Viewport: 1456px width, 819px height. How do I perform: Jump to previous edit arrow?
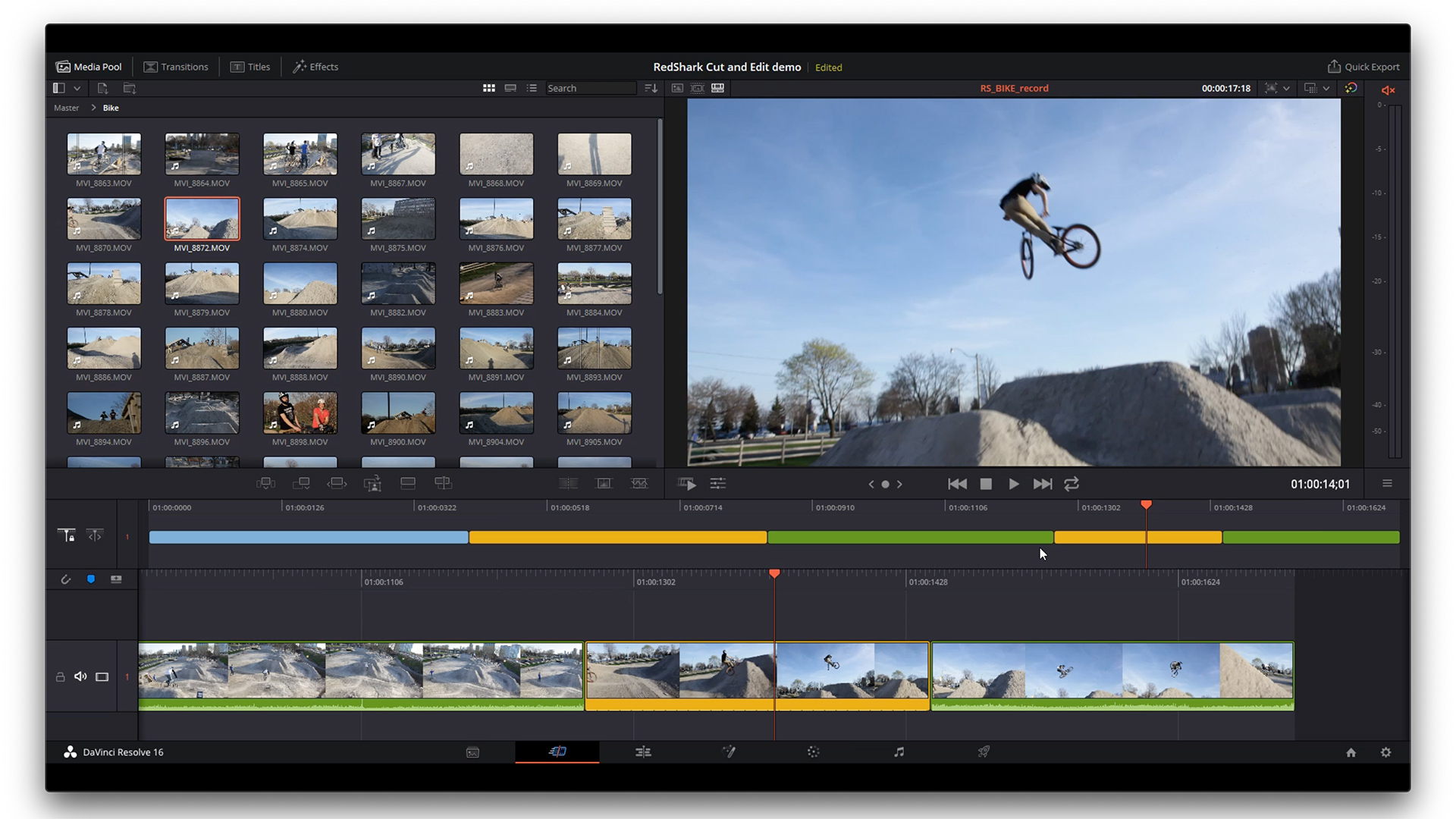click(871, 484)
